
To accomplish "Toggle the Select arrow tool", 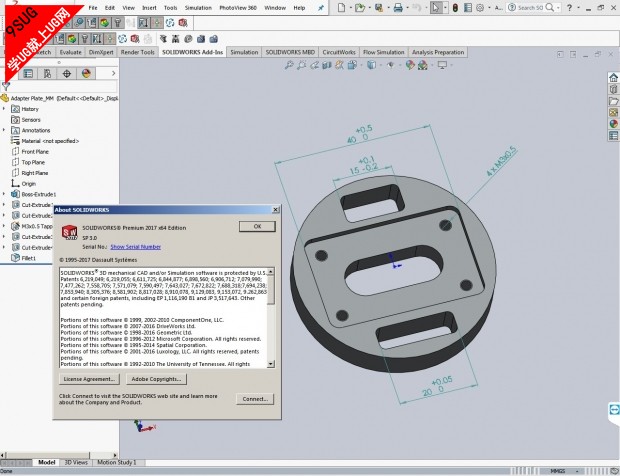I will (x=435, y=8).
